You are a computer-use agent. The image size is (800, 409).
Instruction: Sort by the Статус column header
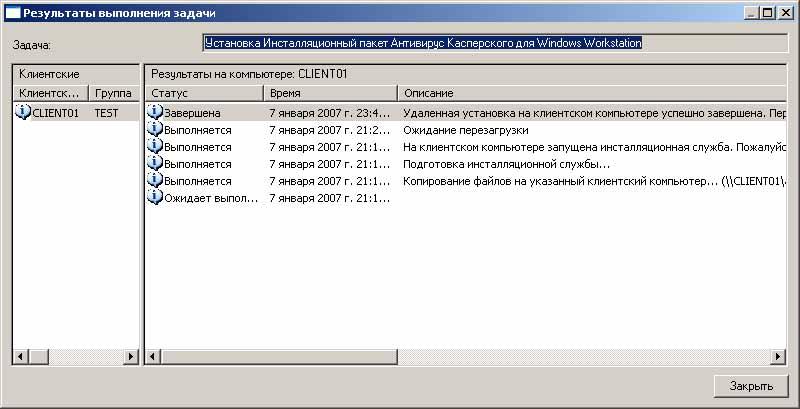204,93
